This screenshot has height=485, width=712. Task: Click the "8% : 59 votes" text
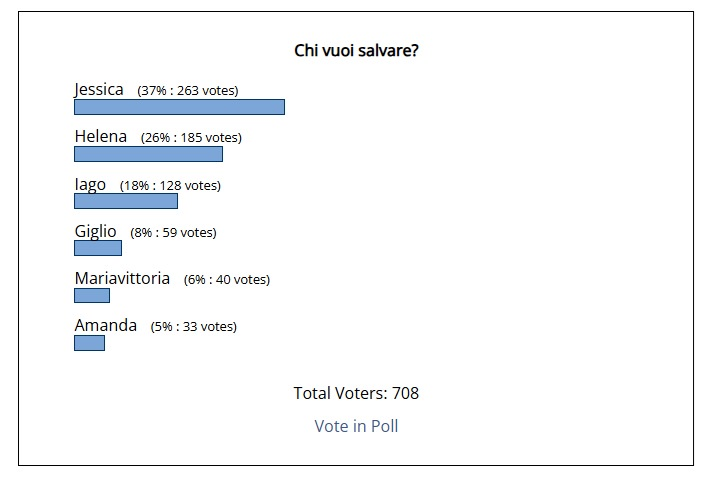173,233
